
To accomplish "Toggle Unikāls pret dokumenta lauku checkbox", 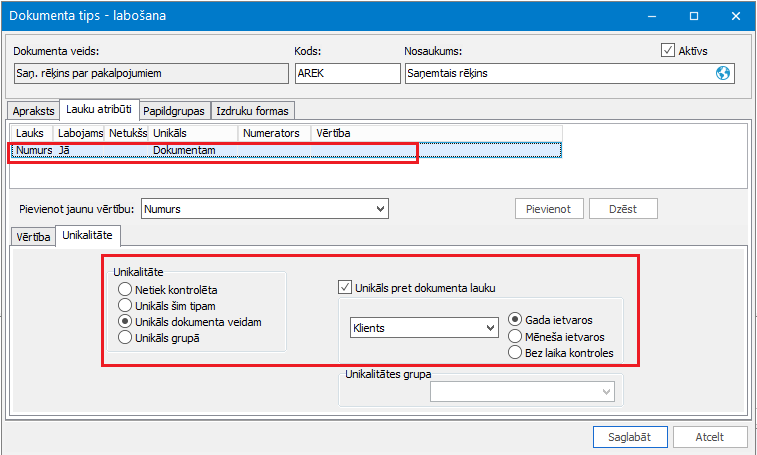I will [x=345, y=287].
